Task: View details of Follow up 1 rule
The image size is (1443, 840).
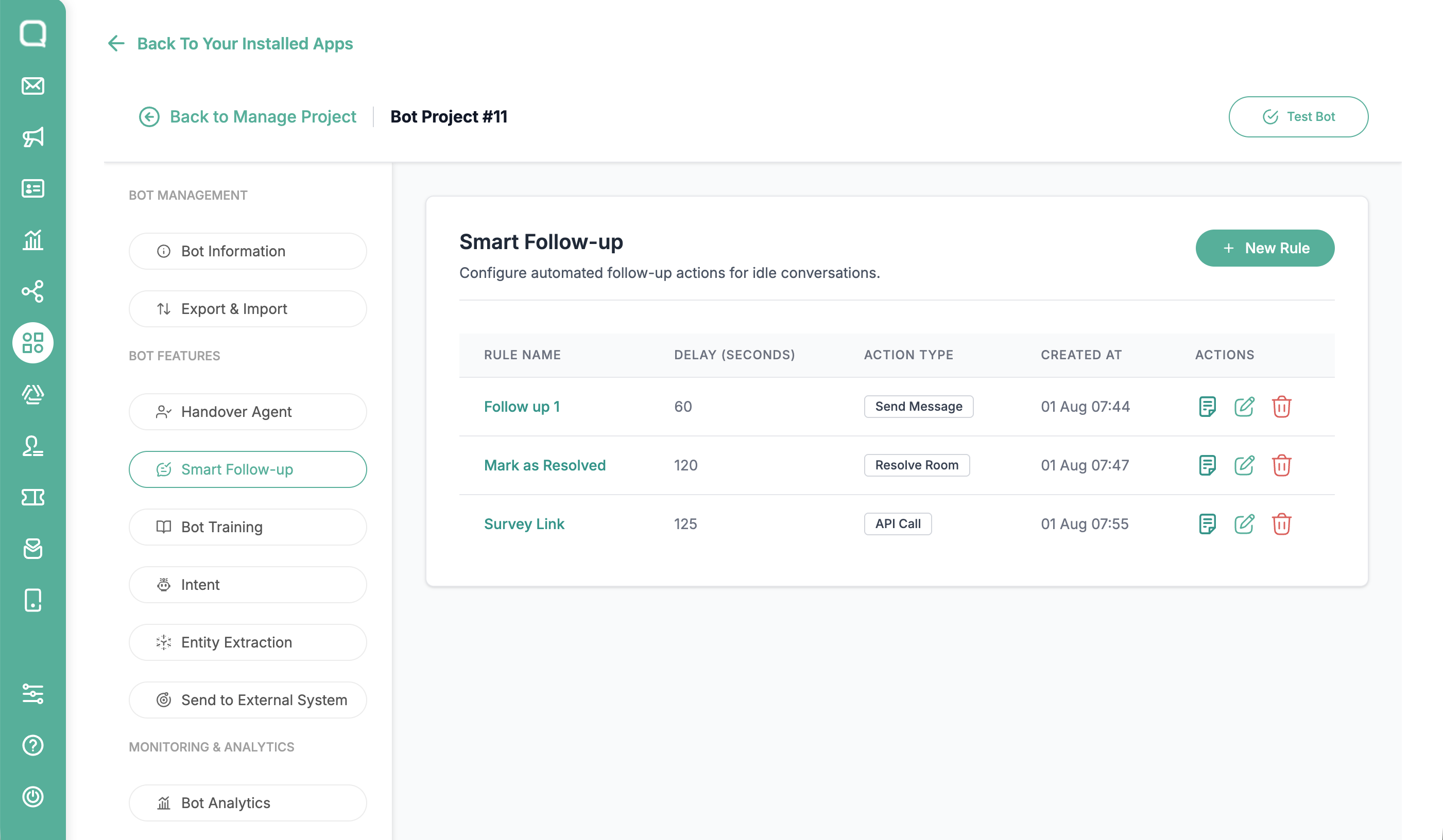Action: pyautogui.click(x=1207, y=406)
